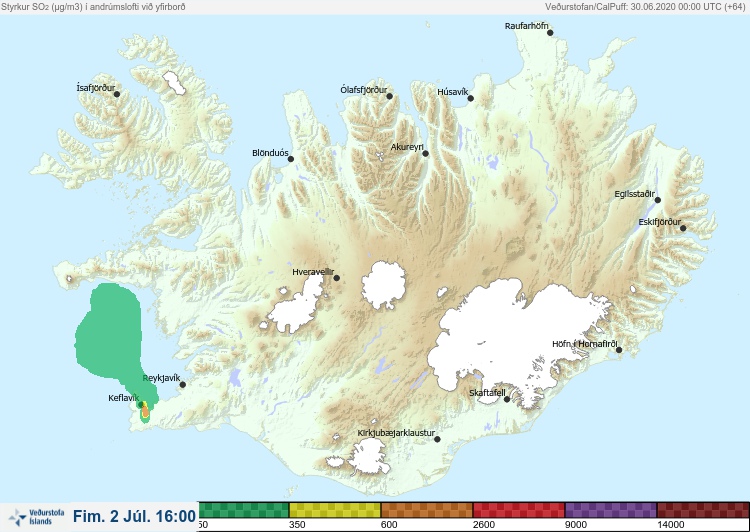Click the Akureyri label
This screenshot has width=750, height=532.
(x=408, y=147)
